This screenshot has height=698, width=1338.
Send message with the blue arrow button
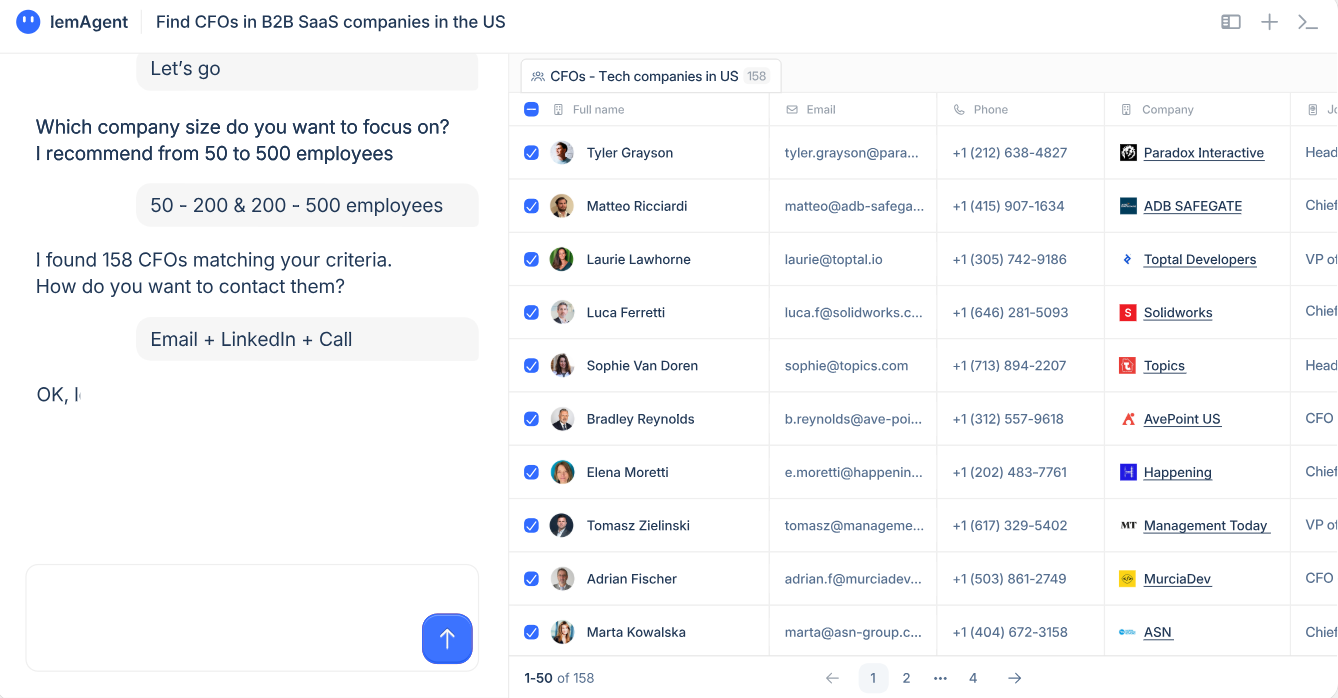(x=447, y=639)
